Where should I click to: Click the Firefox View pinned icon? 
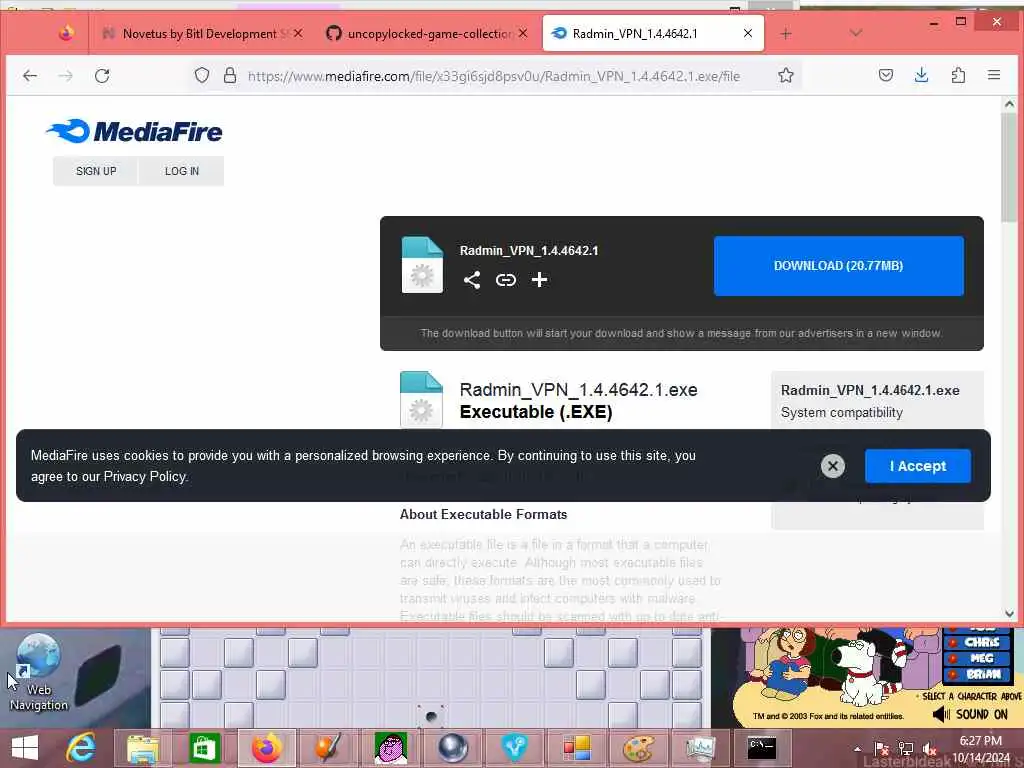(66, 33)
